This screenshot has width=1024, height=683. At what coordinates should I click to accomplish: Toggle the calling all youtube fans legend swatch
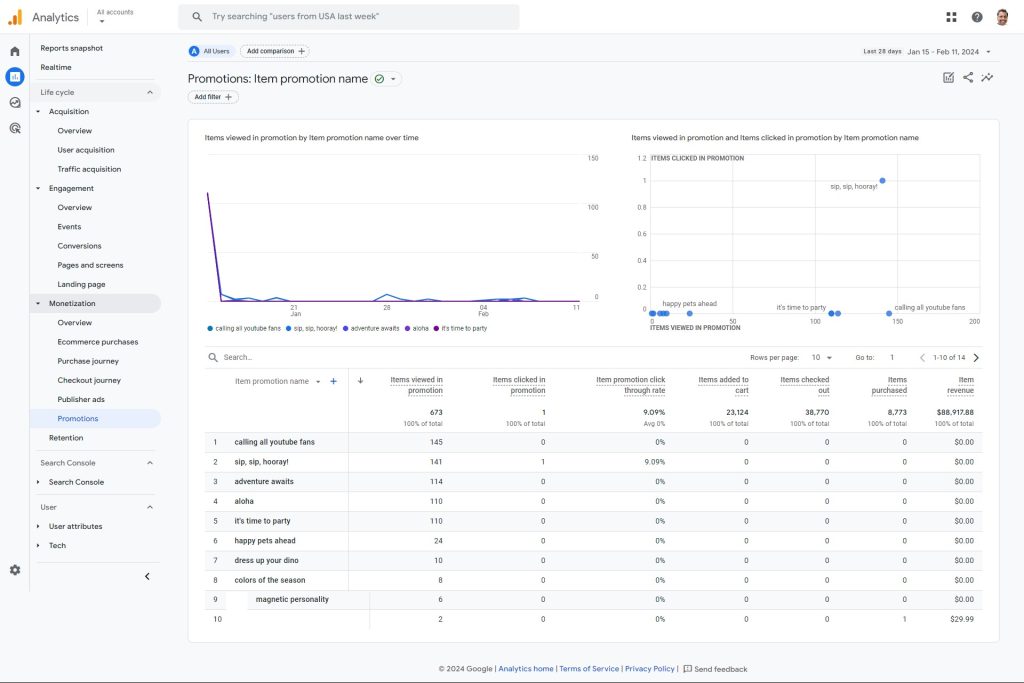point(210,328)
